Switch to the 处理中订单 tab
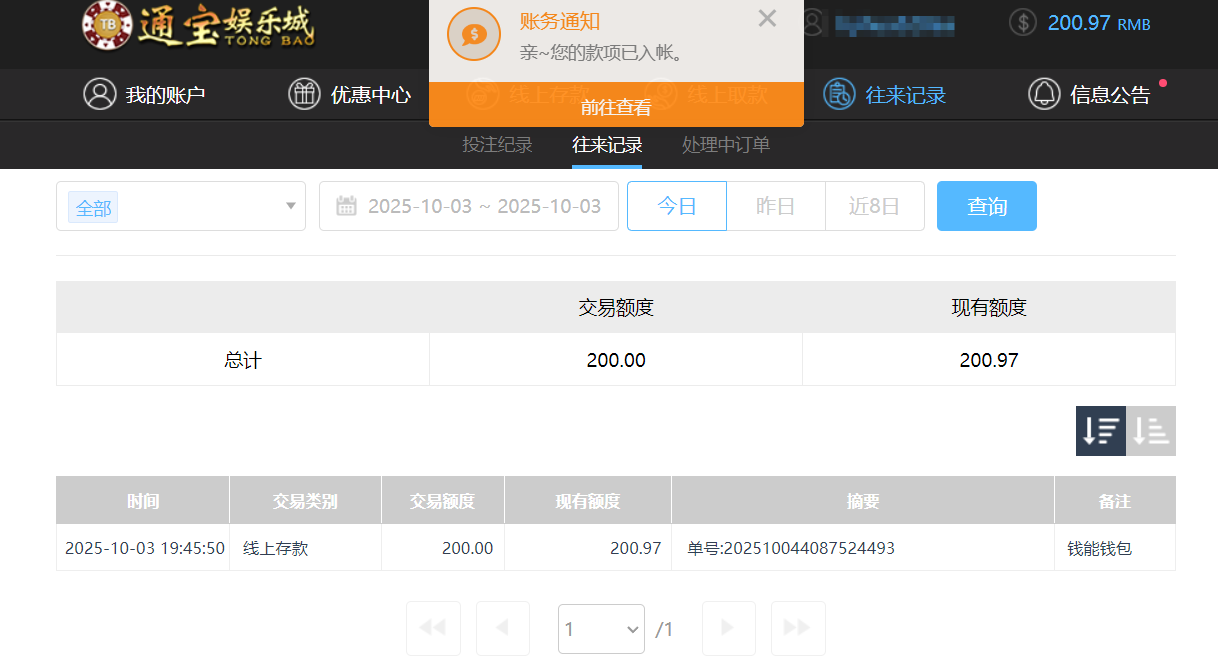Viewport: 1218px width, 671px height. click(724, 144)
